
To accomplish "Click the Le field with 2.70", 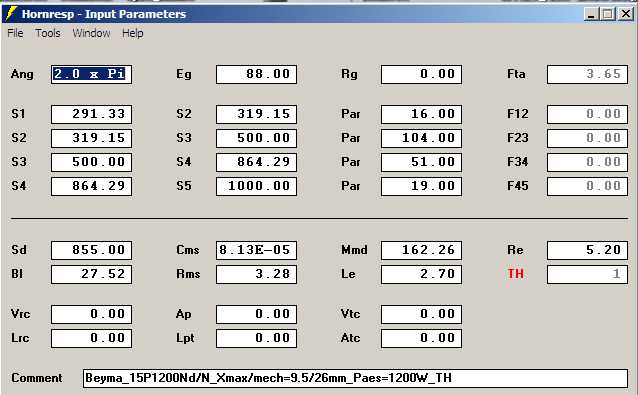I will (x=421, y=274).
